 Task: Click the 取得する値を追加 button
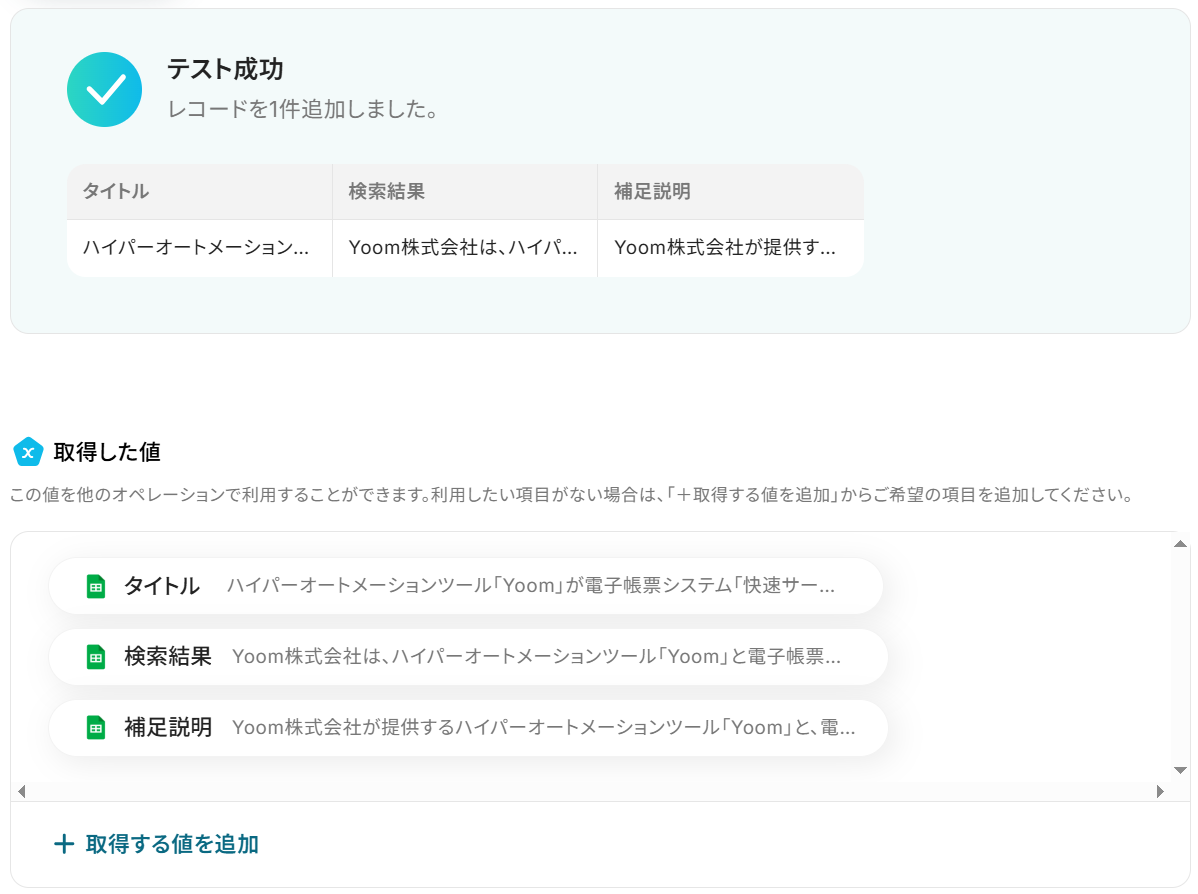[x=157, y=844]
